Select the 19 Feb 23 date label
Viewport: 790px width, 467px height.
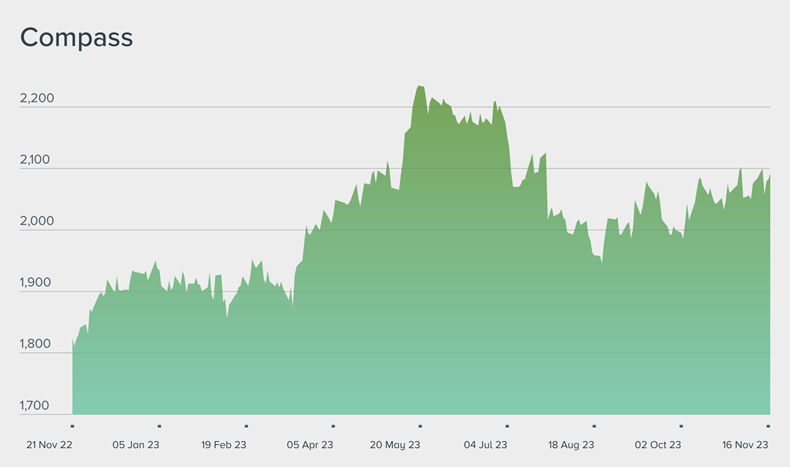point(223,444)
